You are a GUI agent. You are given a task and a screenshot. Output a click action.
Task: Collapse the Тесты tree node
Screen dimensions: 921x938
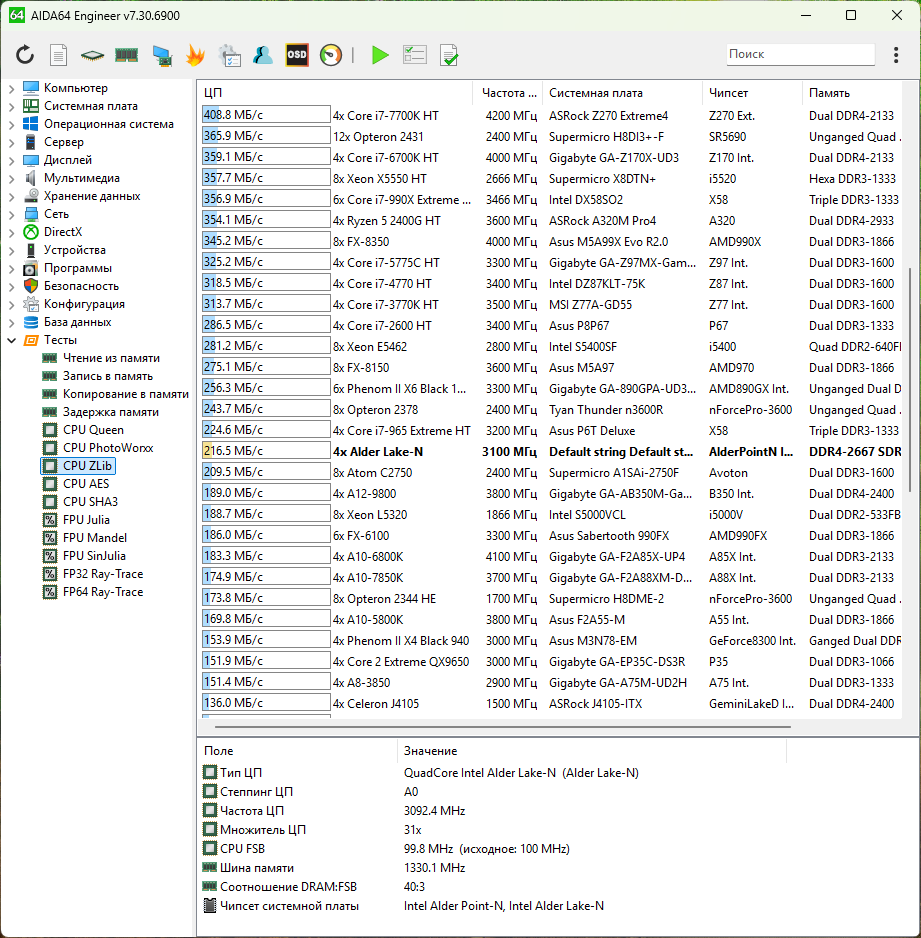pos(11,340)
